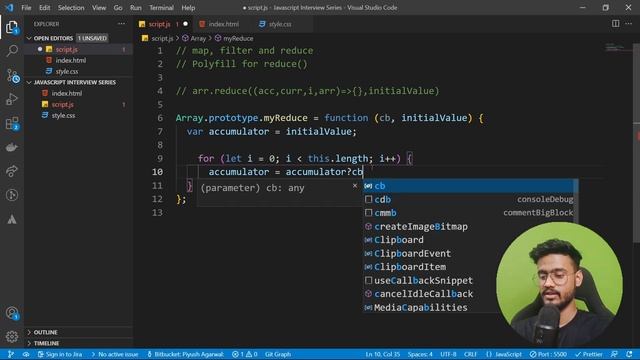Open the View menu
This screenshot has height=360, width=640.
pyautogui.click(x=99, y=7)
